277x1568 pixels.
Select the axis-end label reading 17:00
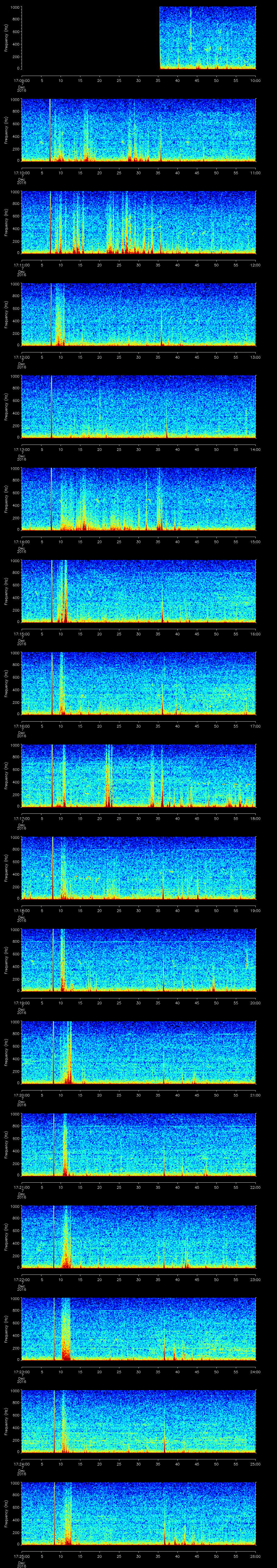(255, 726)
